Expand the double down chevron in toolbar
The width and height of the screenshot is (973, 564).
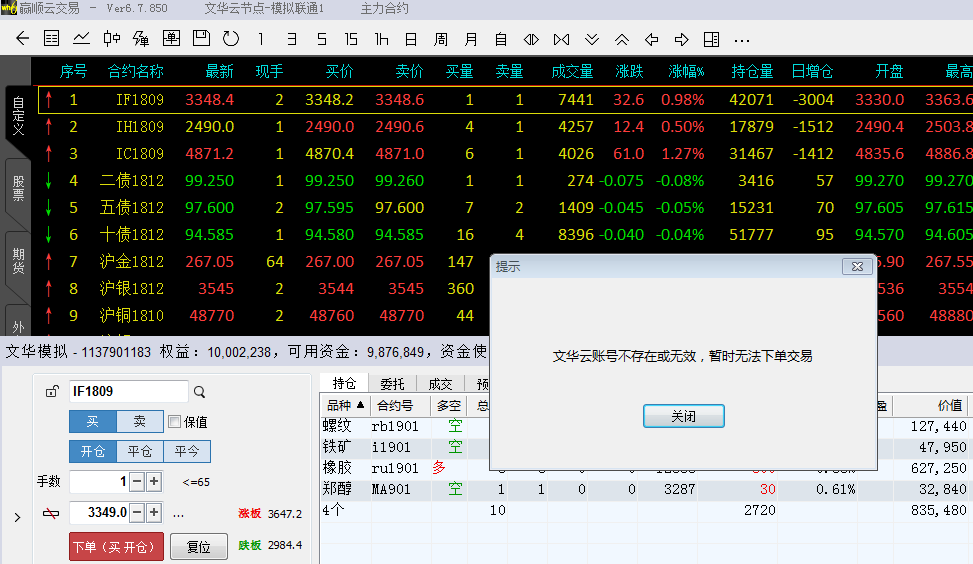pos(592,39)
